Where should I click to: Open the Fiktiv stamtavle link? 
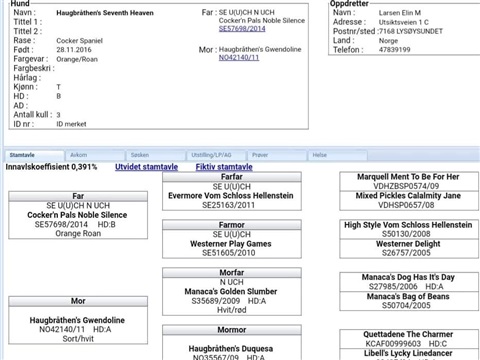tap(224, 167)
